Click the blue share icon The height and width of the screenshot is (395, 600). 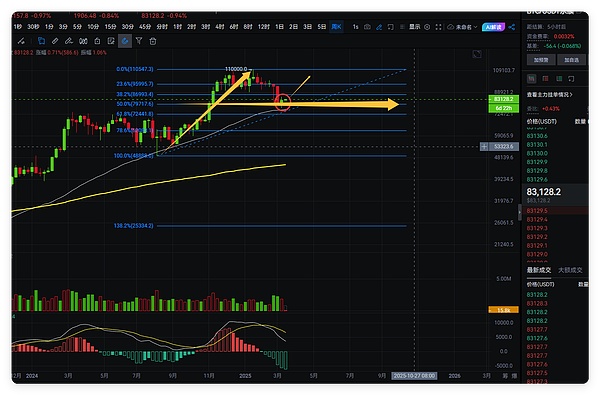click(512, 27)
